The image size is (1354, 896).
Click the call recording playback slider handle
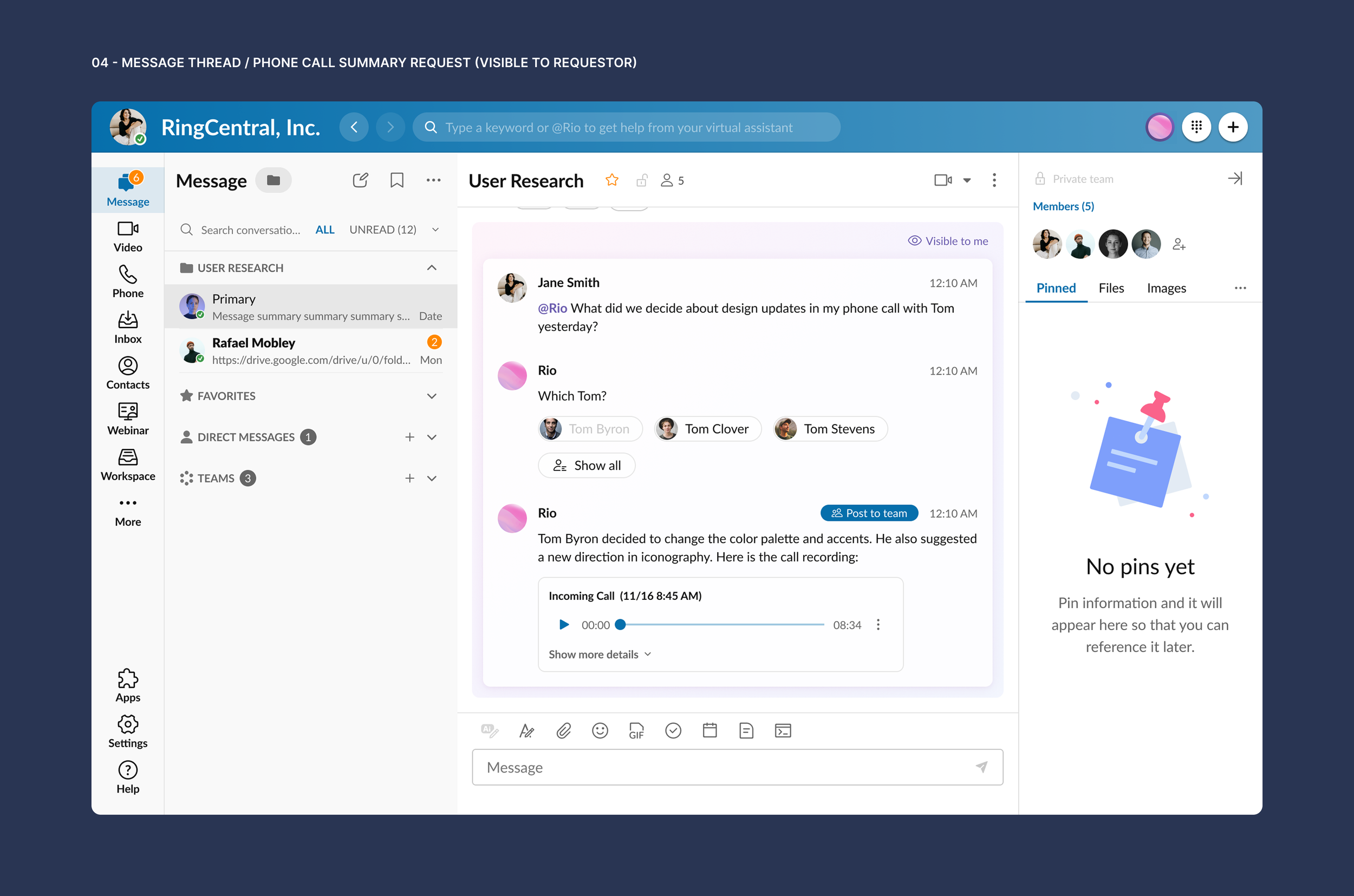[x=620, y=625]
